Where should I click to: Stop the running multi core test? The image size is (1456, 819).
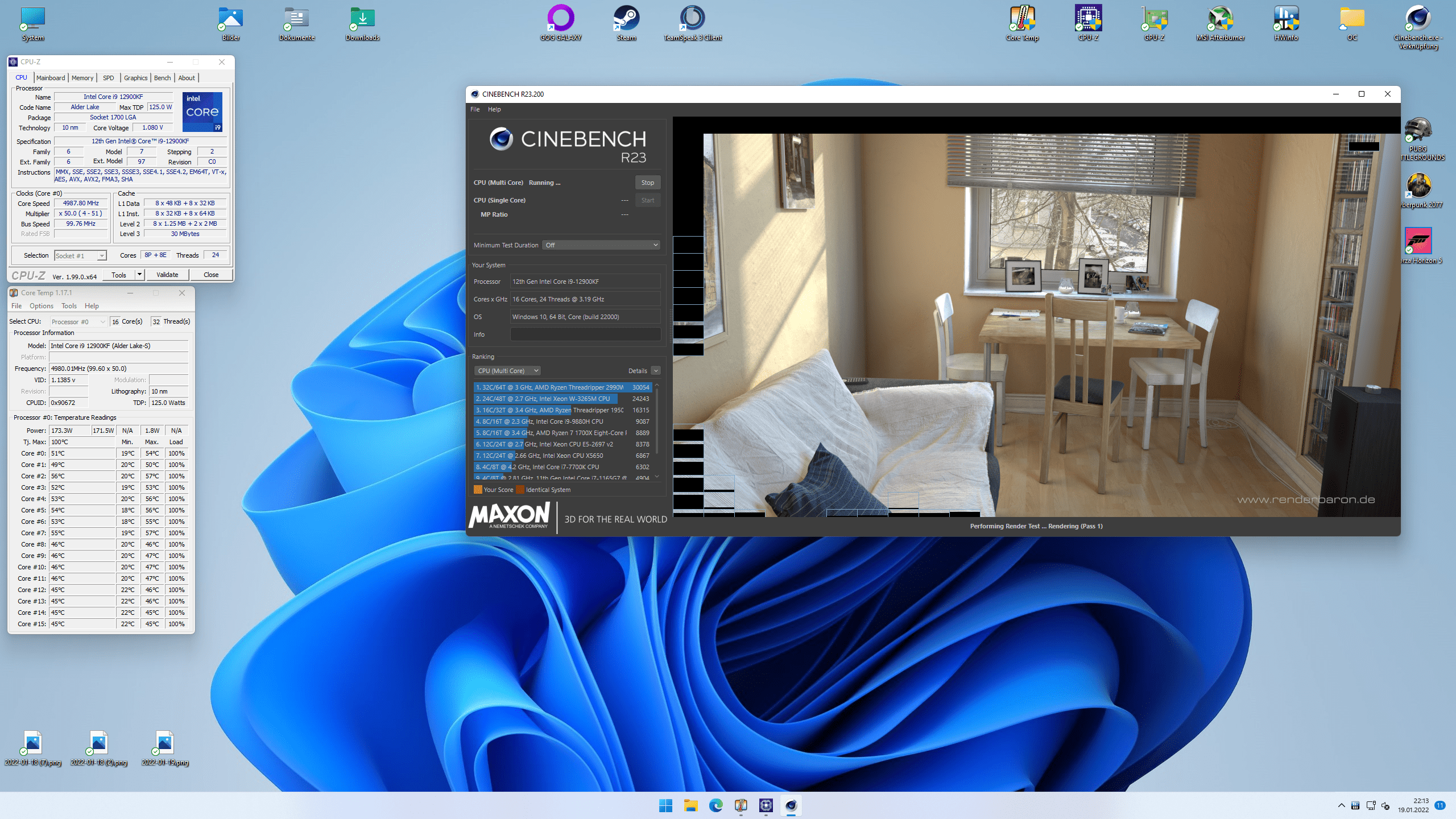647,183
